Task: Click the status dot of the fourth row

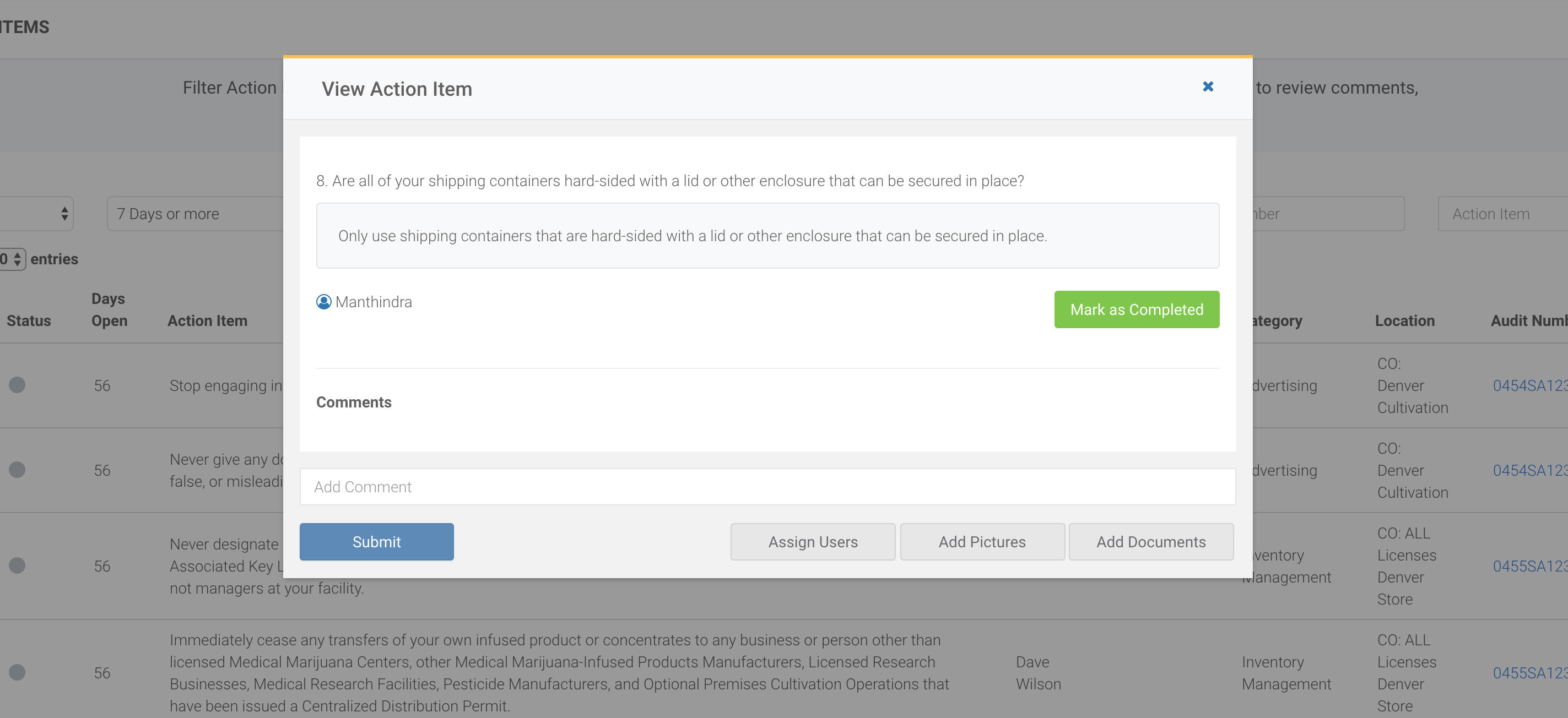Action: [x=17, y=672]
